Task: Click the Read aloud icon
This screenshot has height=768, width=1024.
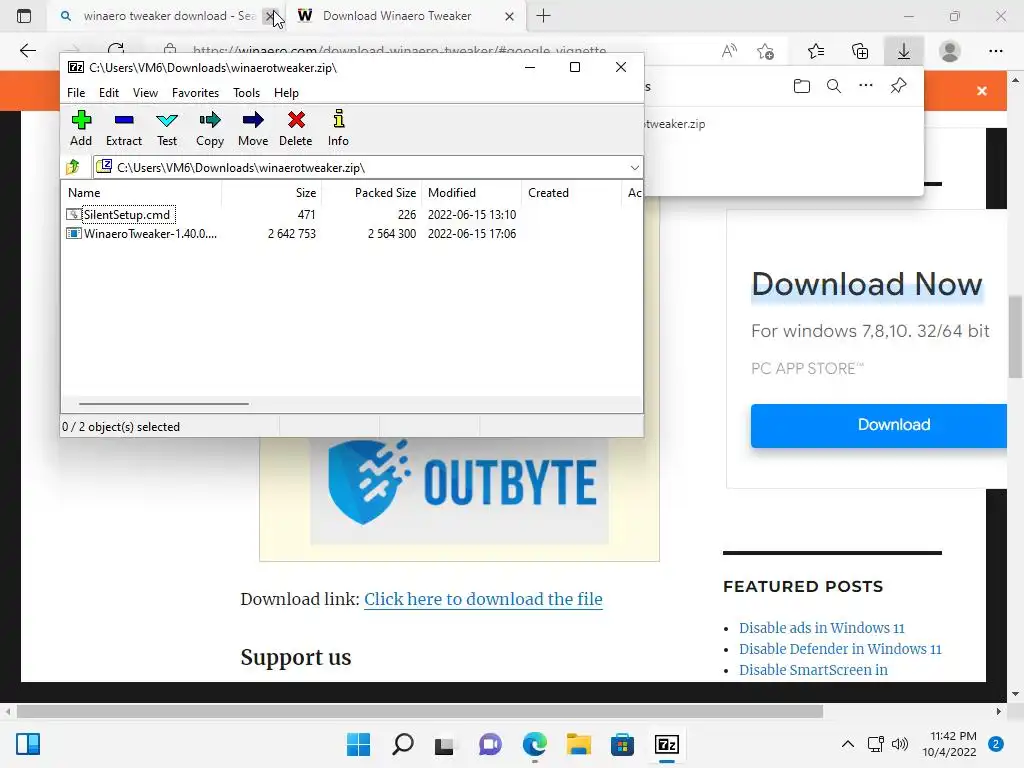Action: (x=729, y=51)
